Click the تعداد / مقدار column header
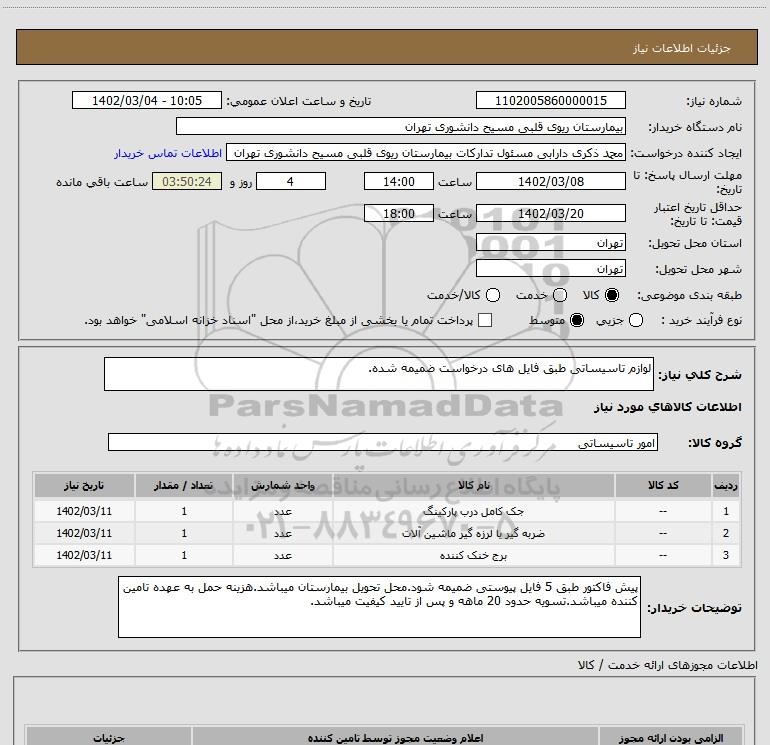The image size is (770, 745). [184, 485]
